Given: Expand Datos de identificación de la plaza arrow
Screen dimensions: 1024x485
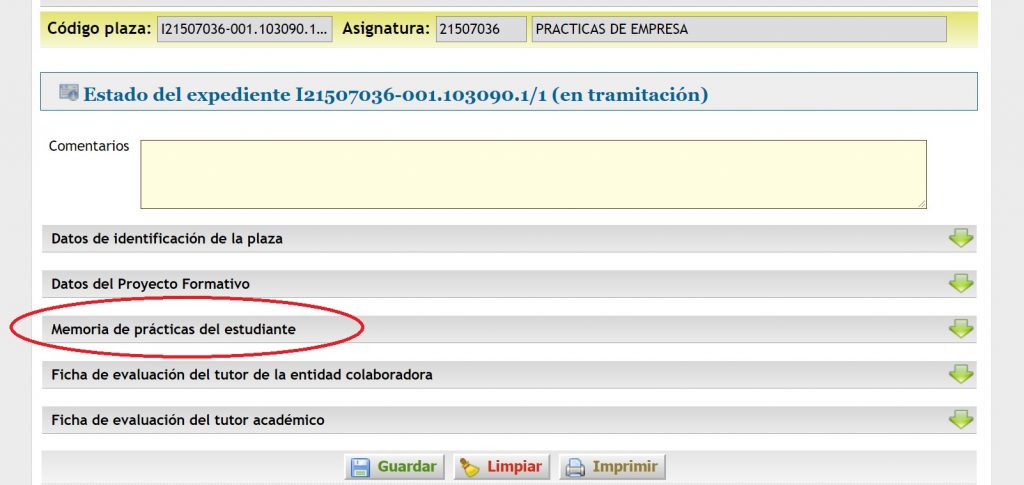Looking at the screenshot, I should (961, 238).
